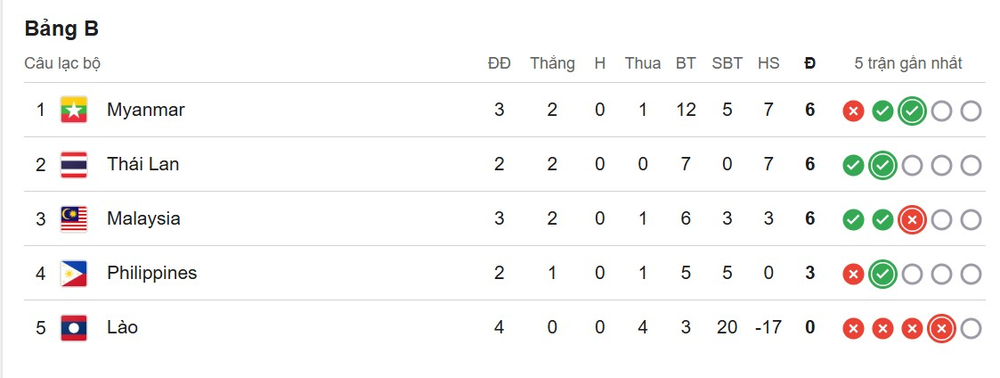Select the Philippines team name
Screen dimensions: 1000x378
[x=152, y=273]
